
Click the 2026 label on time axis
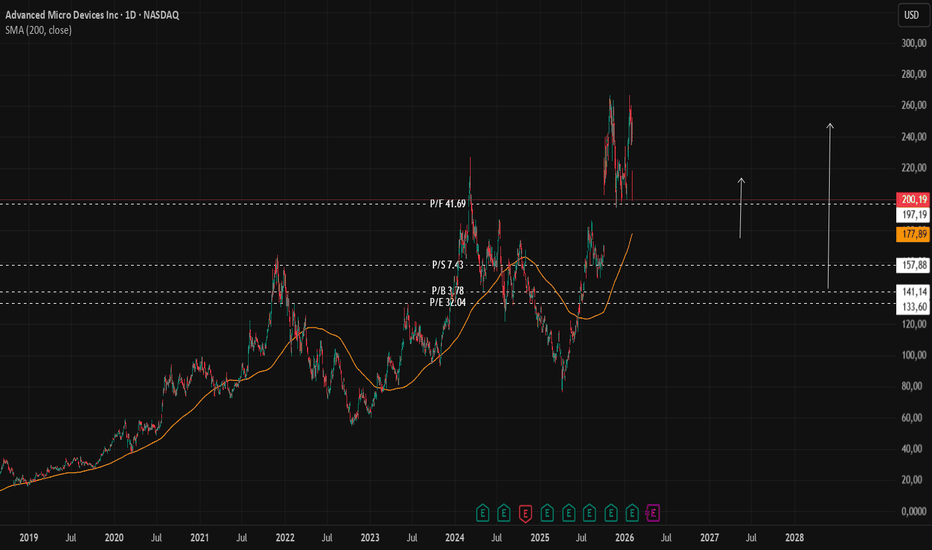coord(625,538)
